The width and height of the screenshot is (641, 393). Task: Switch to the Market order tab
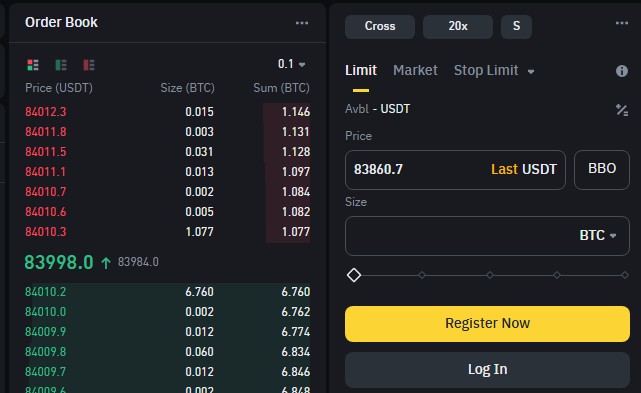coord(415,70)
